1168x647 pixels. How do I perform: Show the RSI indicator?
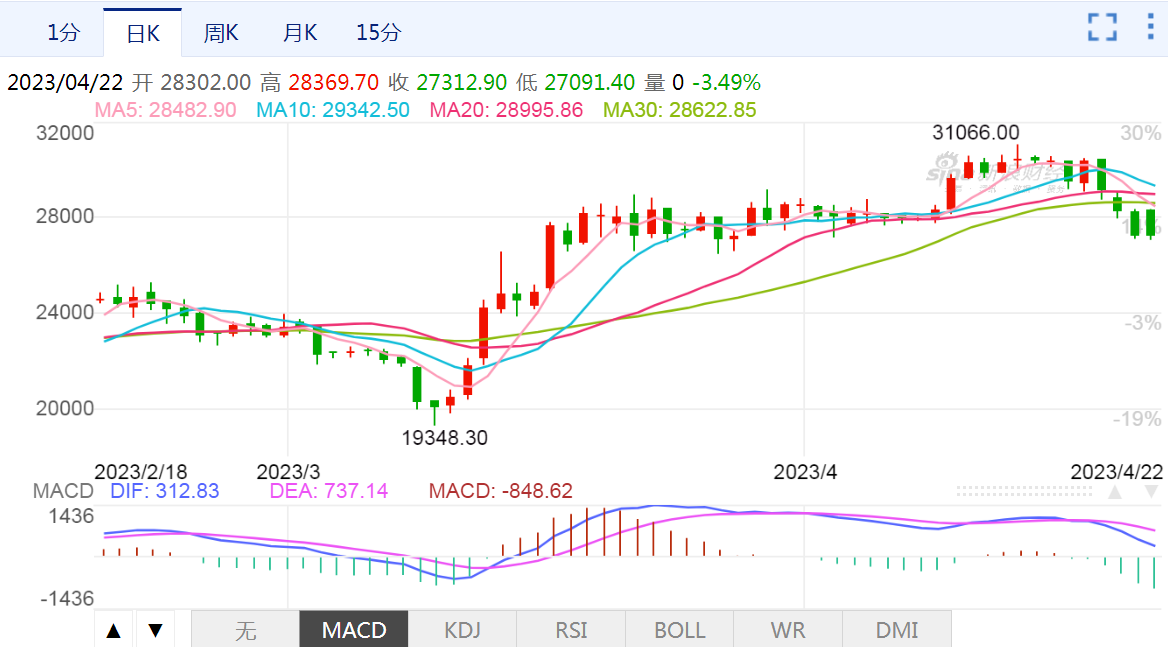coord(571,630)
